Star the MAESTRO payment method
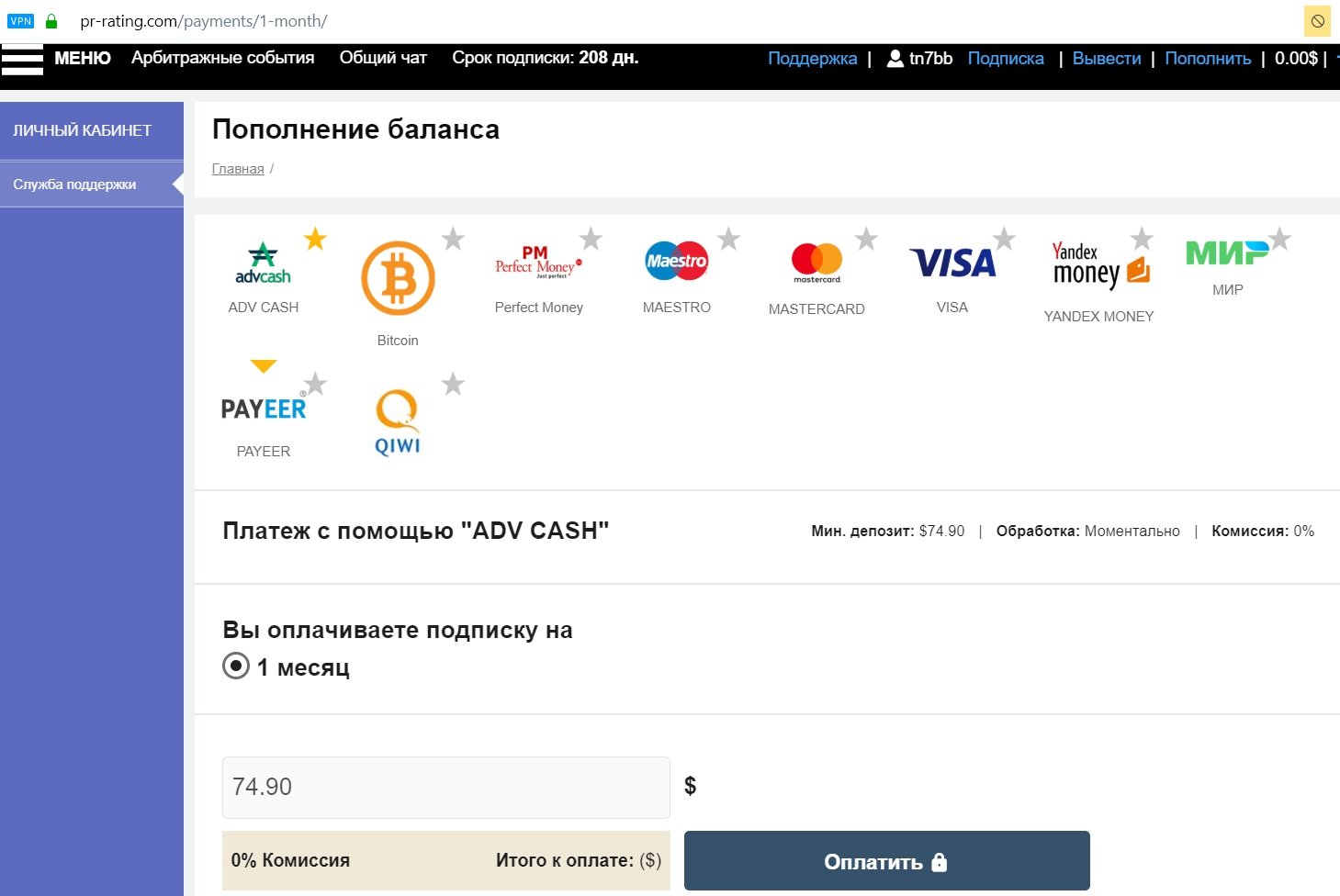The image size is (1340, 896). click(728, 239)
